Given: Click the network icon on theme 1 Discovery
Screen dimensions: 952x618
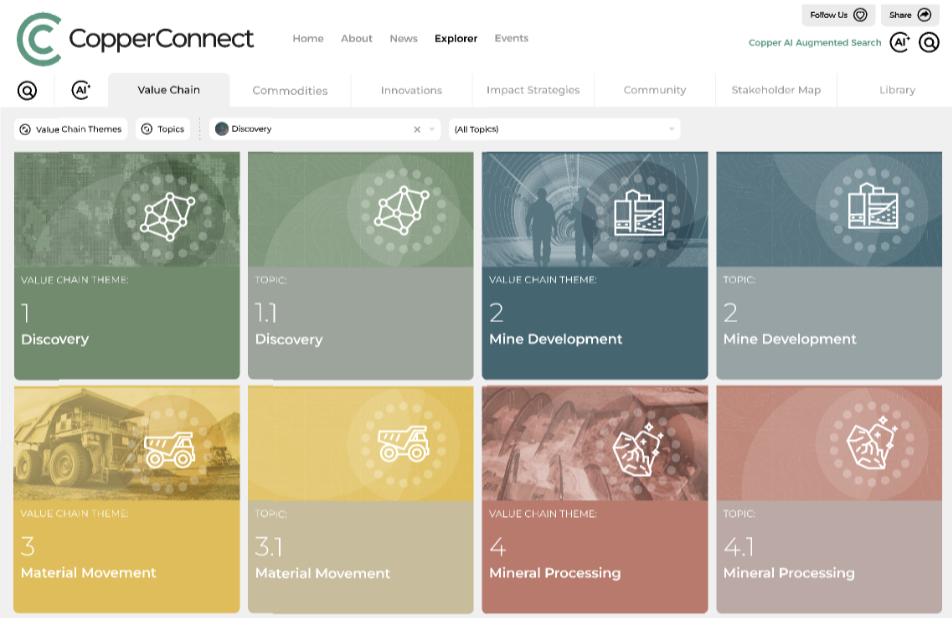Looking at the screenshot, I should tap(168, 216).
